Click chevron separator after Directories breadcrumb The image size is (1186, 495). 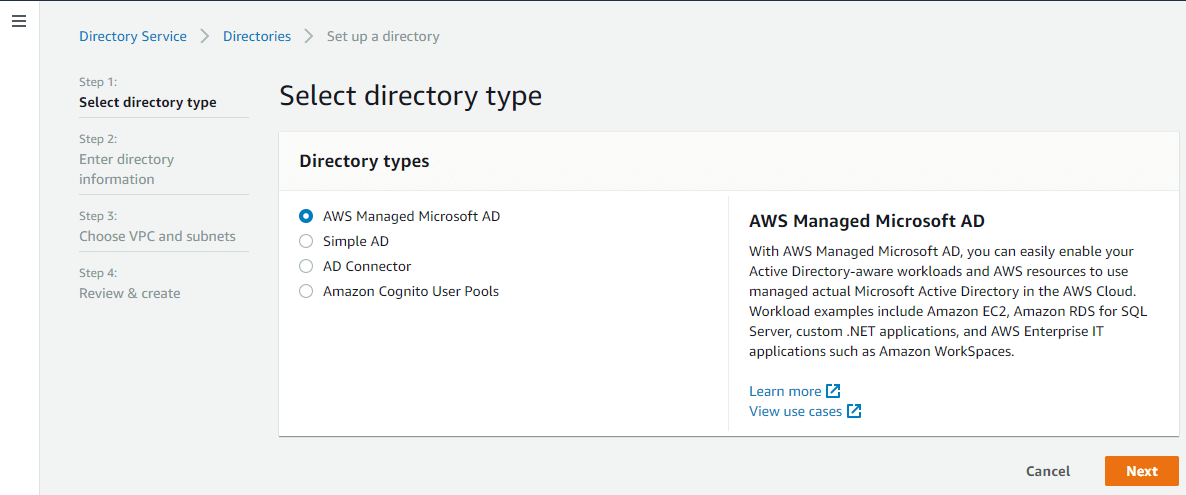coord(309,36)
